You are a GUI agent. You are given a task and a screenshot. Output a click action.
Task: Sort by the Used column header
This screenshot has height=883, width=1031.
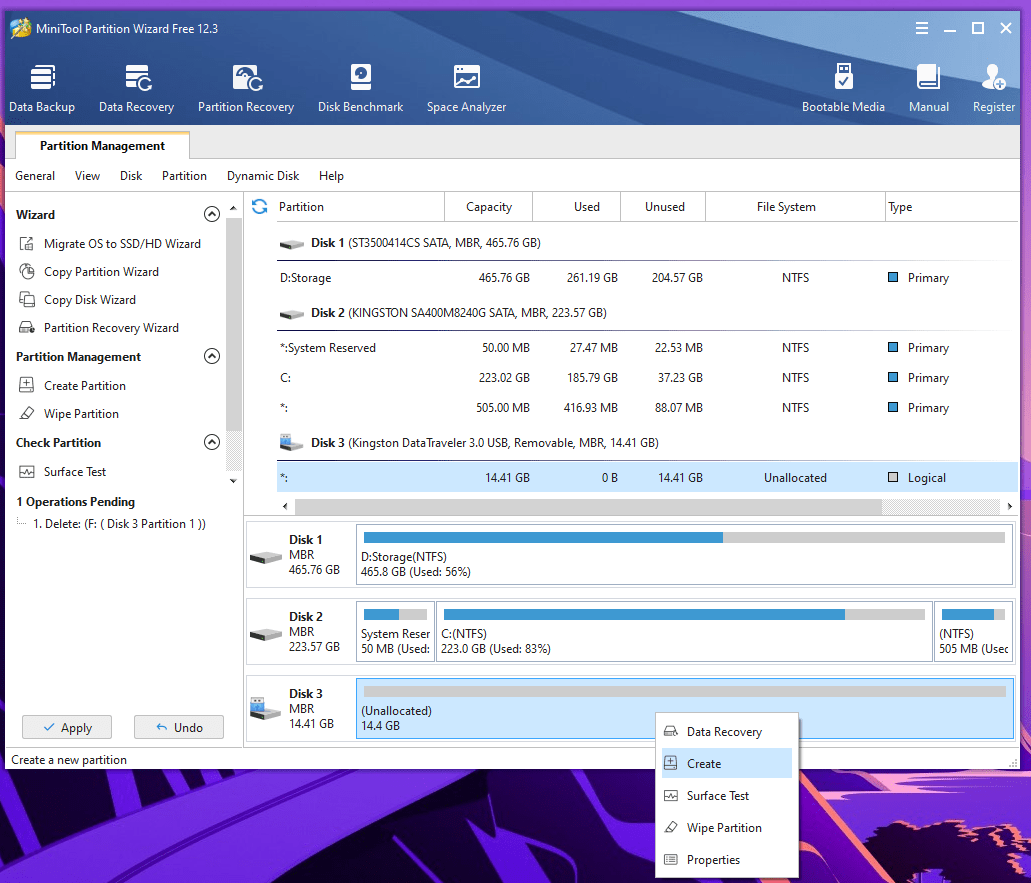tap(577, 206)
